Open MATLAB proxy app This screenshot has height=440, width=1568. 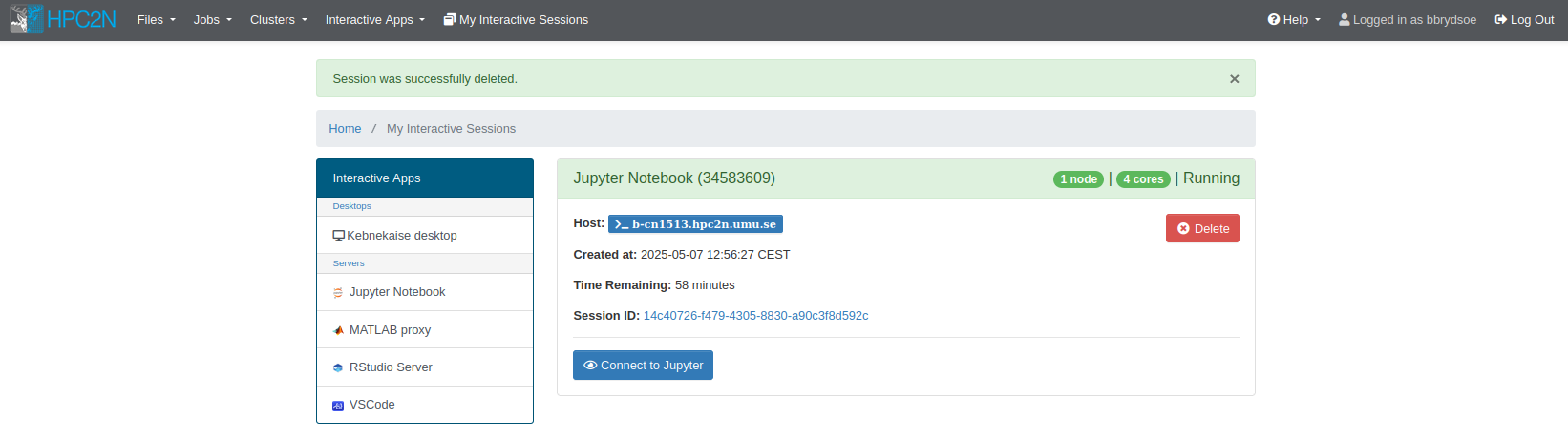coord(425,330)
